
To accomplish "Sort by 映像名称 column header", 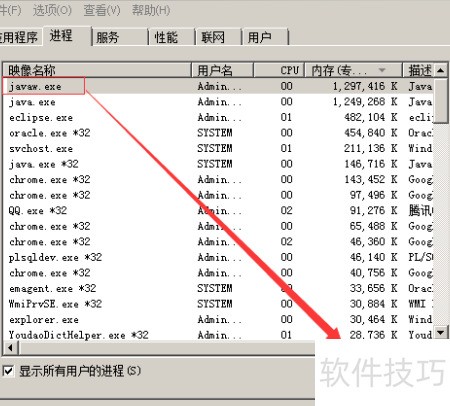I will [x=97, y=70].
